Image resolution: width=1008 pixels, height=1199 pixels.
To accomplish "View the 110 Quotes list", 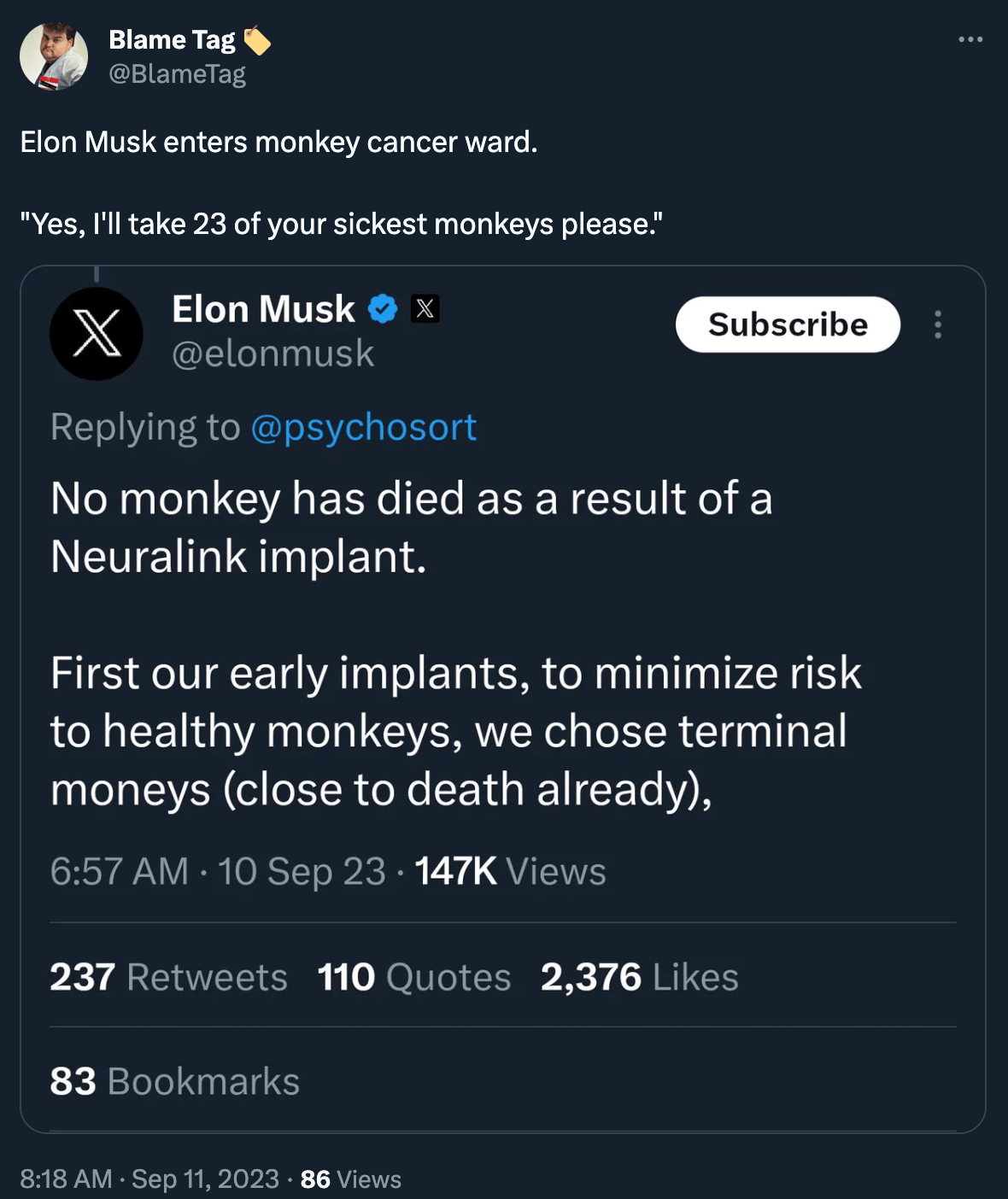I will pyautogui.click(x=413, y=977).
